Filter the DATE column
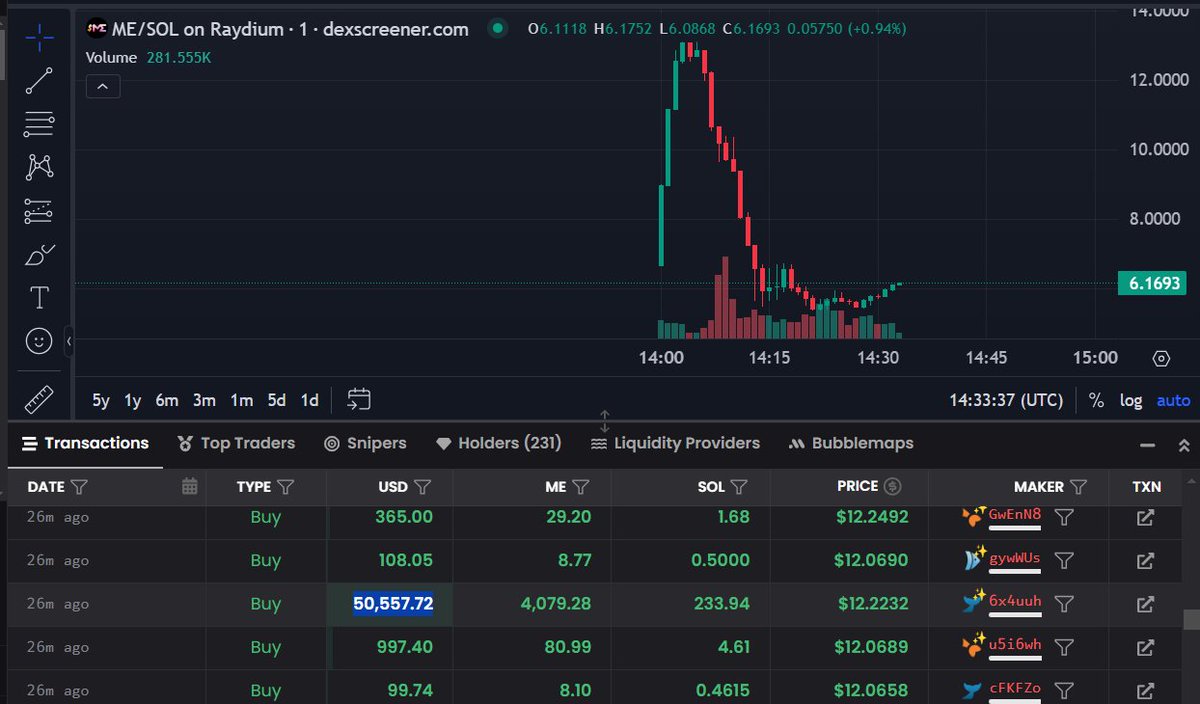This screenshot has width=1200, height=704. point(80,487)
